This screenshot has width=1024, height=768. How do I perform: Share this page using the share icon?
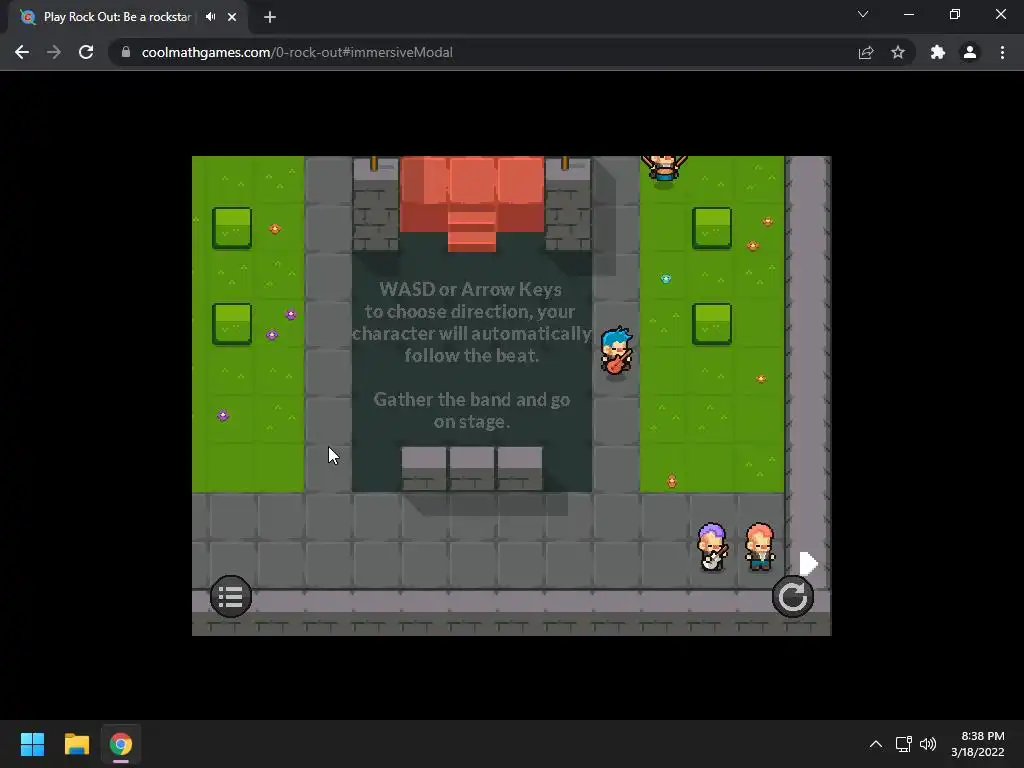coord(866,52)
